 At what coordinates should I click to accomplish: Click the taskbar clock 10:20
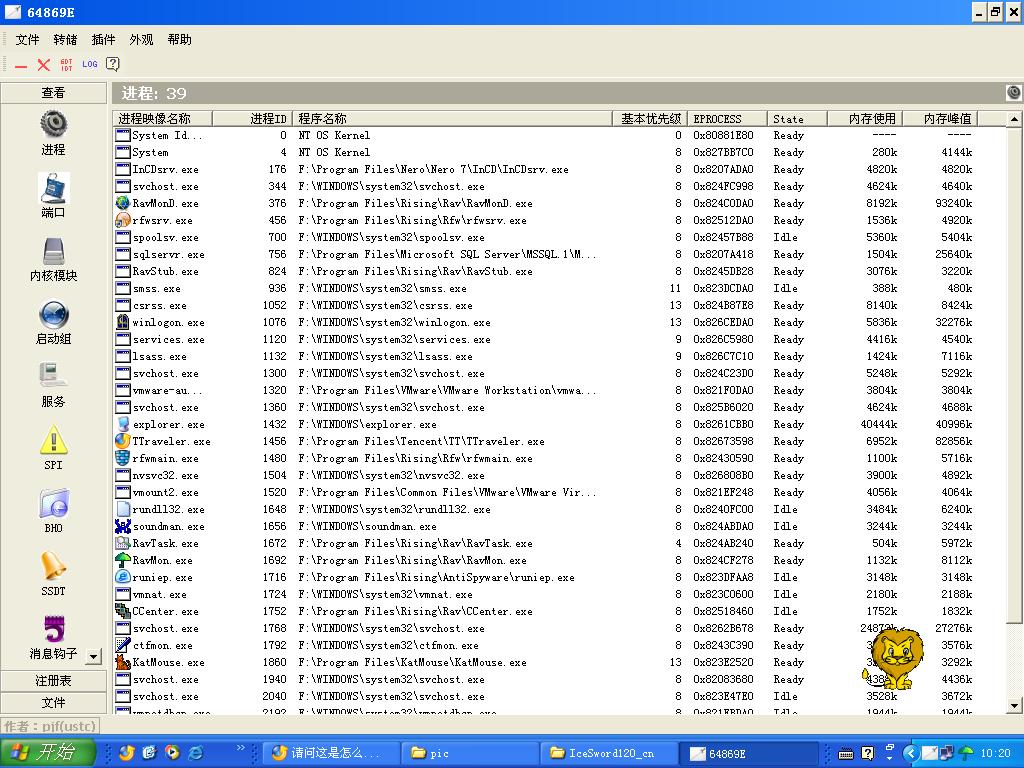click(x=995, y=753)
